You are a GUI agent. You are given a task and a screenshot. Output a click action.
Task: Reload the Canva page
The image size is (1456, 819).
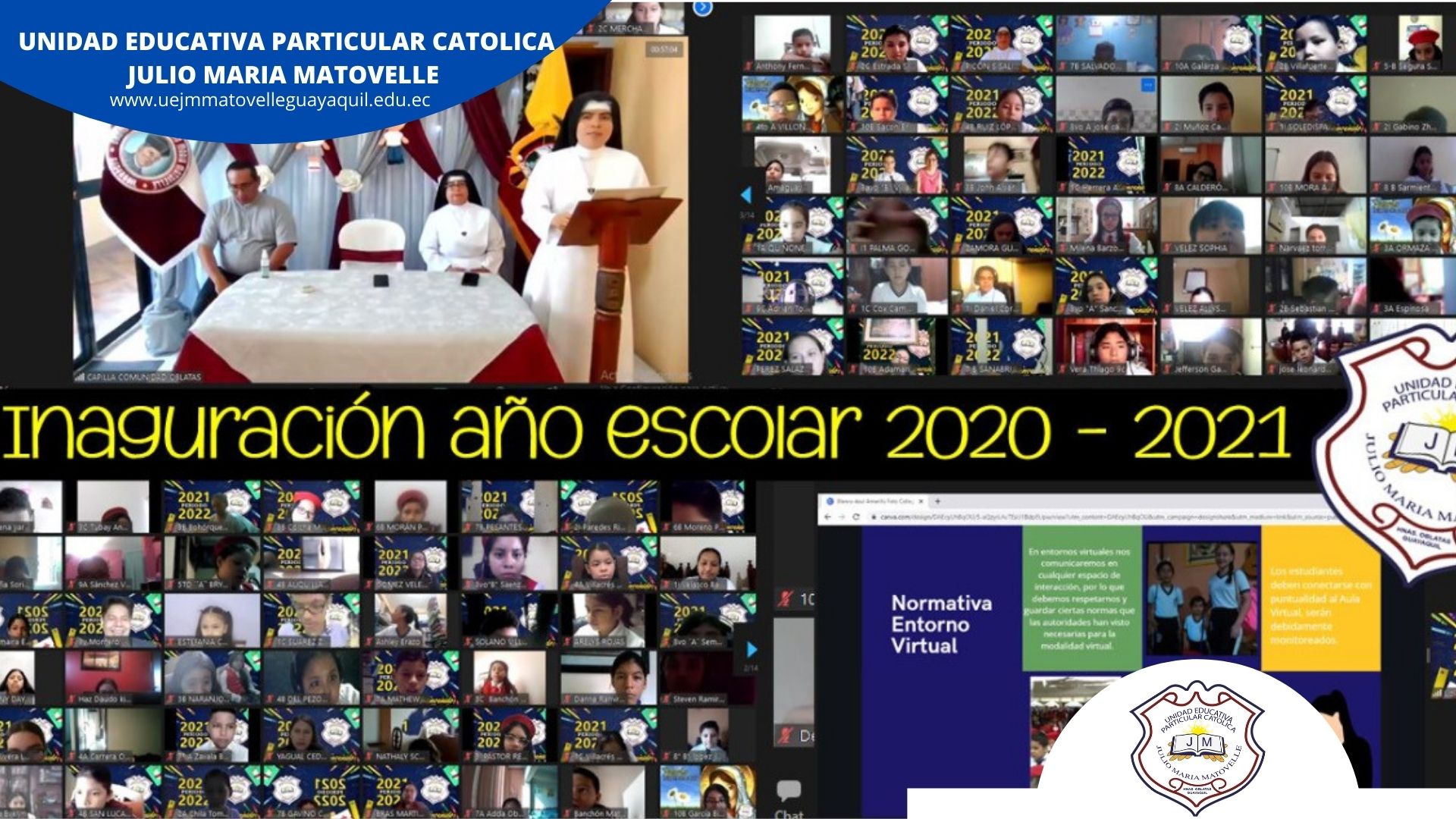[x=855, y=516]
